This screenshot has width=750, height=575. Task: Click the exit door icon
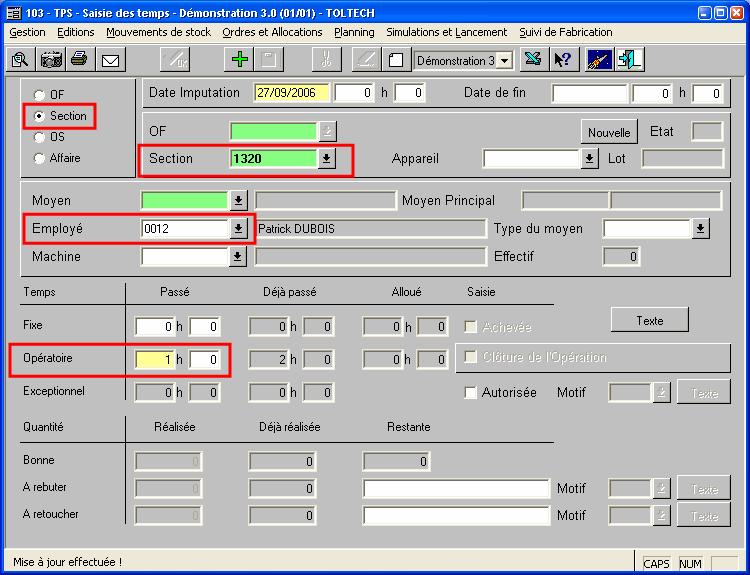click(x=630, y=59)
